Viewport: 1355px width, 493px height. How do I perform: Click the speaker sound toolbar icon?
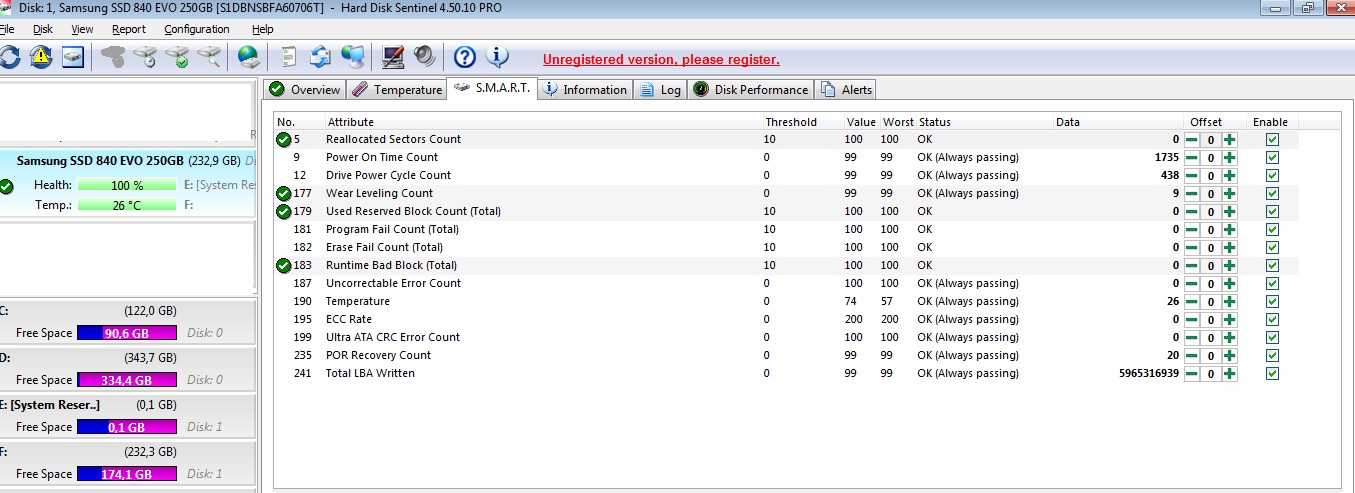pos(424,57)
